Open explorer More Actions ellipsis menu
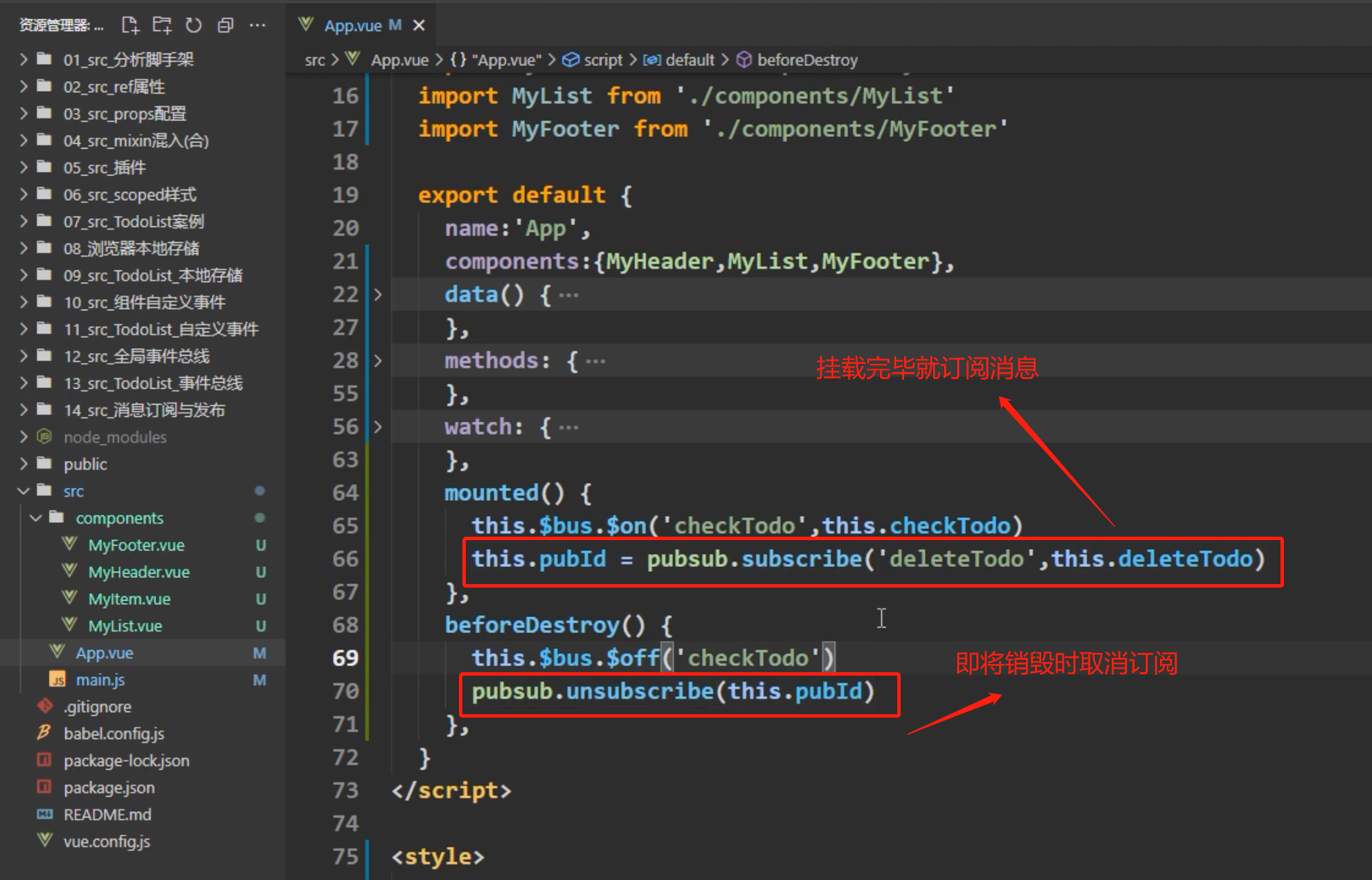Screen dimensions: 1372x880 click(x=257, y=25)
